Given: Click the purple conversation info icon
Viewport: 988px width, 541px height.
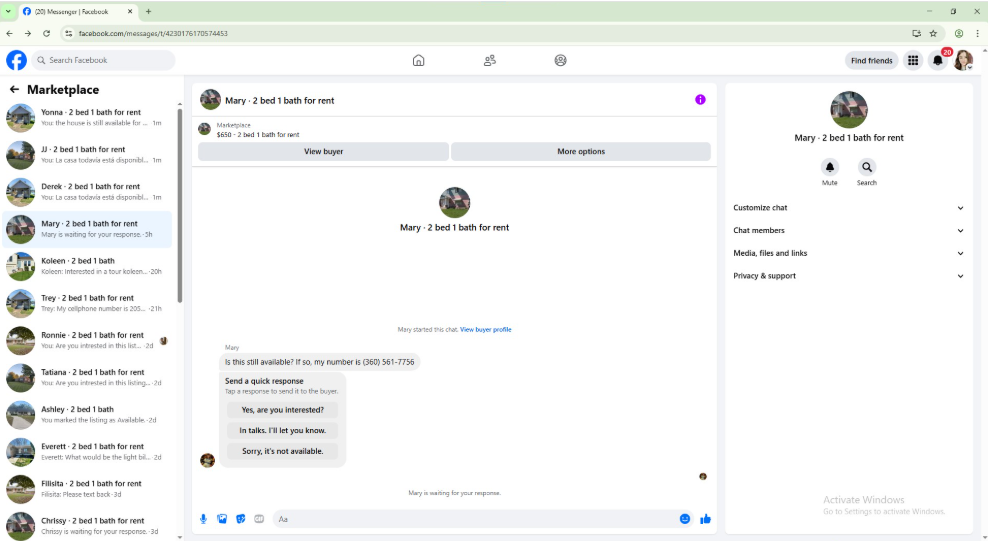Looking at the screenshot, I should (x=700, y=100).
